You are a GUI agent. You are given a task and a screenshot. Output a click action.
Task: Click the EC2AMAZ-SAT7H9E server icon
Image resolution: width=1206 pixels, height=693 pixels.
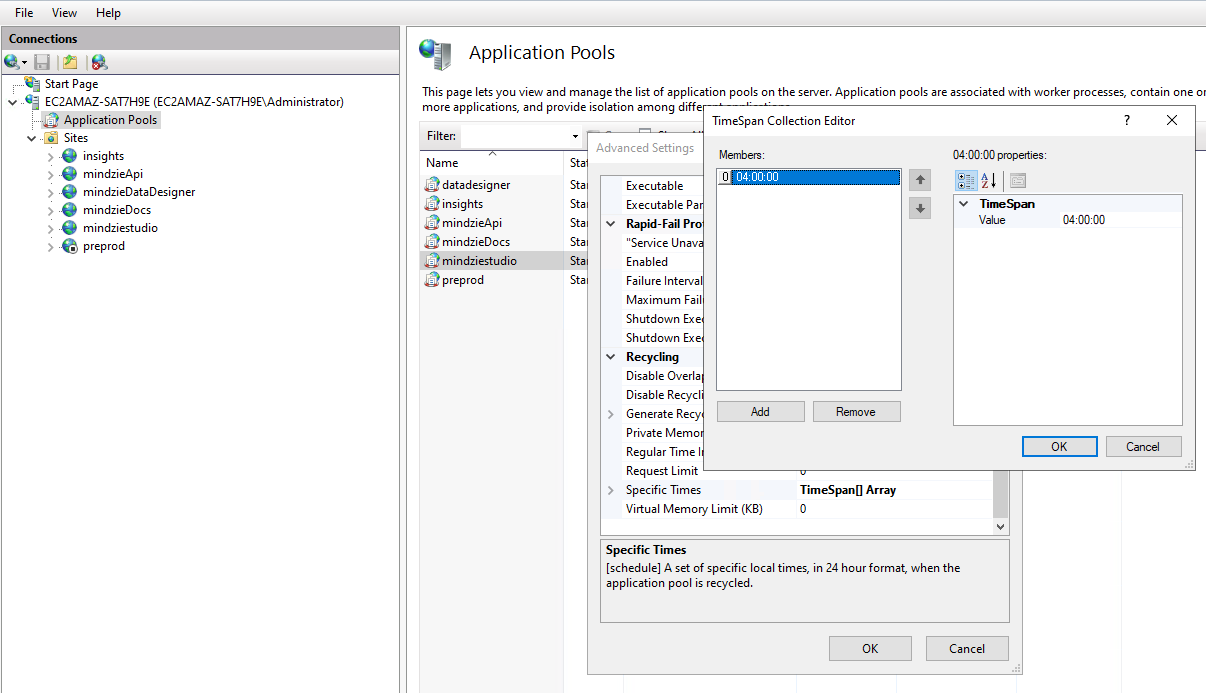[33, 102]
